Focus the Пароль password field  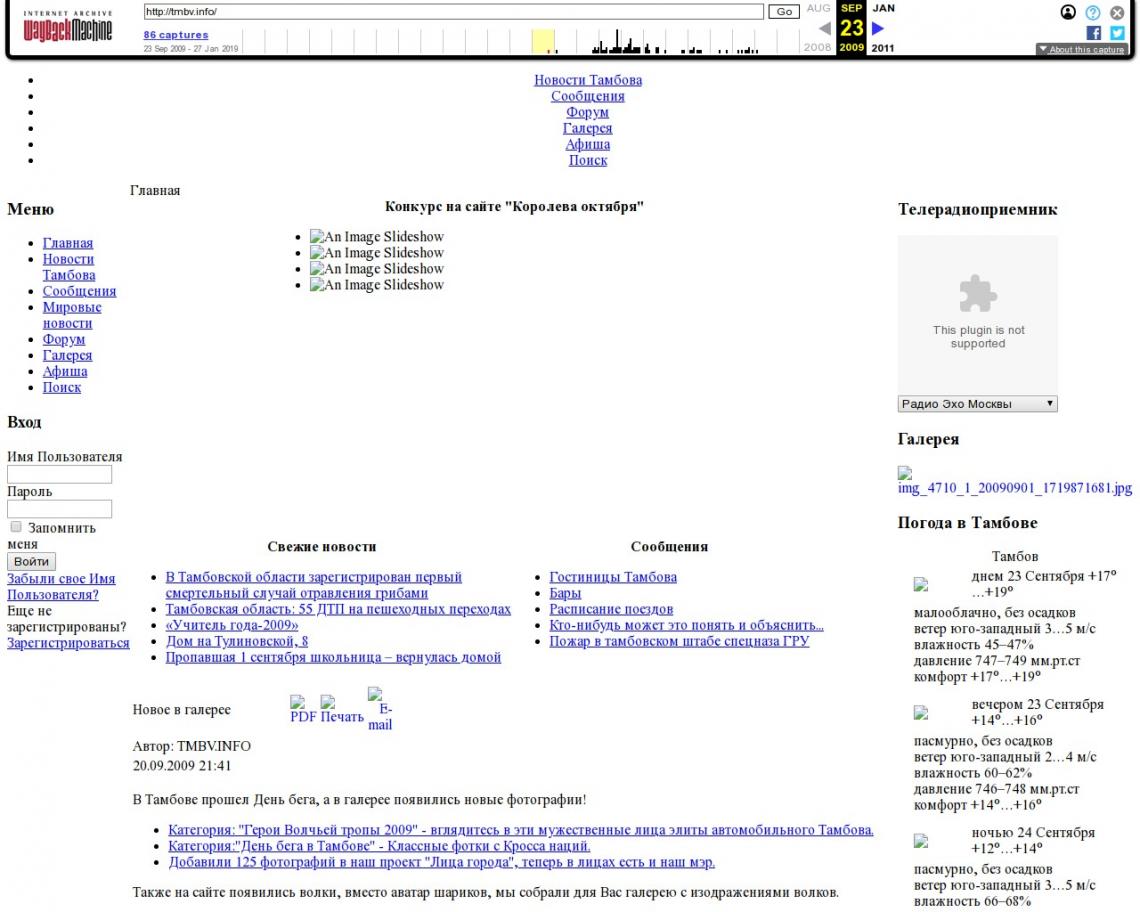click(x=60, y=509)
